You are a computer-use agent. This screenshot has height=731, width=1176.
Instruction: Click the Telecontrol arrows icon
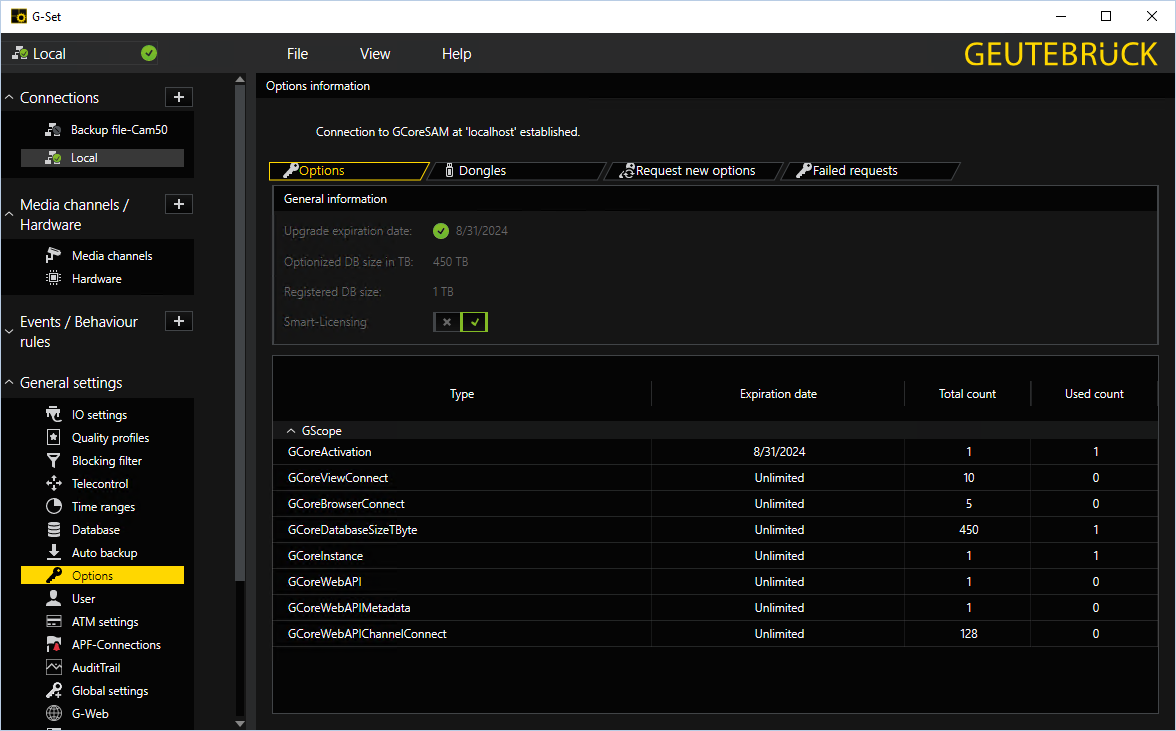click(x=54, y=484)
